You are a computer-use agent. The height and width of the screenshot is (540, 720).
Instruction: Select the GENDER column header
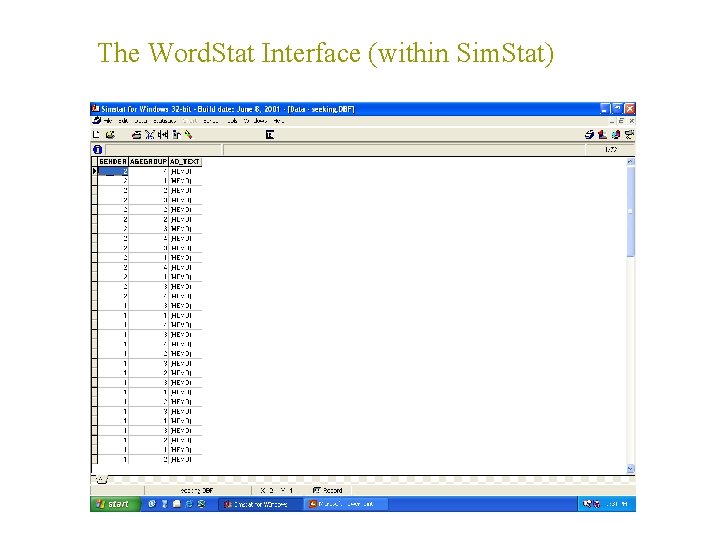[x=113, y=162]
